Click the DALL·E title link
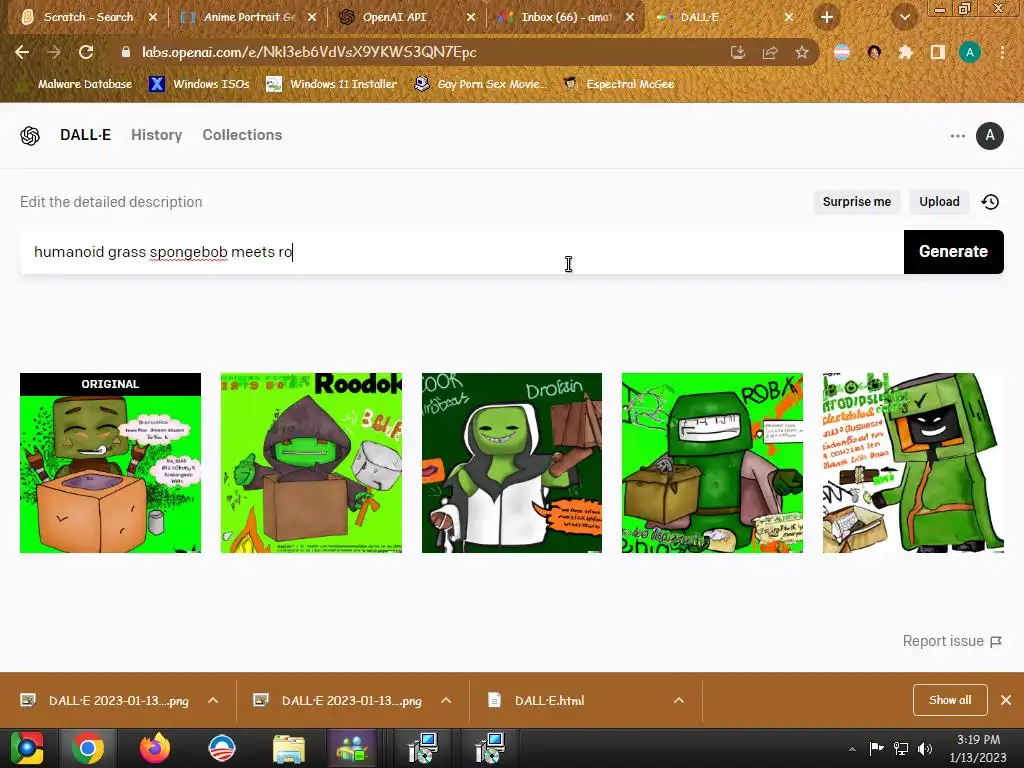This screenshot has width=1024, height=768. pos(86,135)
